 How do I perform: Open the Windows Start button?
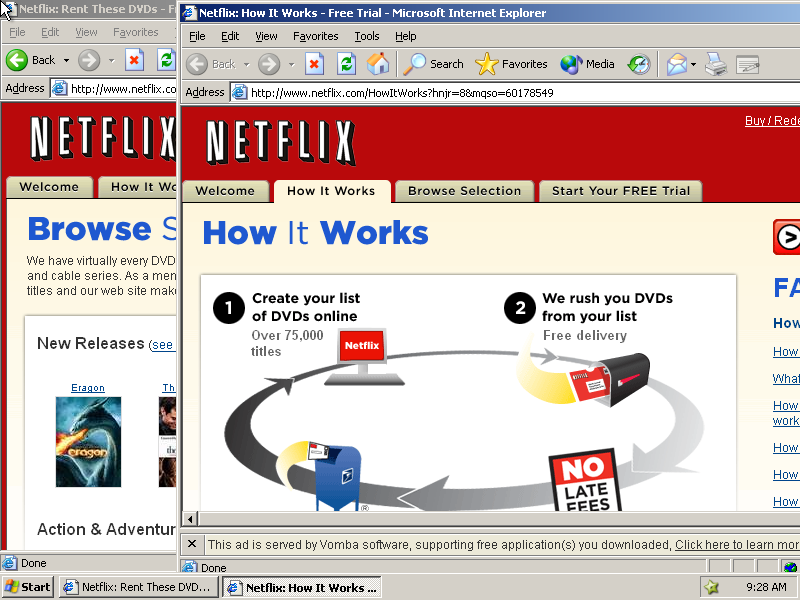[28, 587]
